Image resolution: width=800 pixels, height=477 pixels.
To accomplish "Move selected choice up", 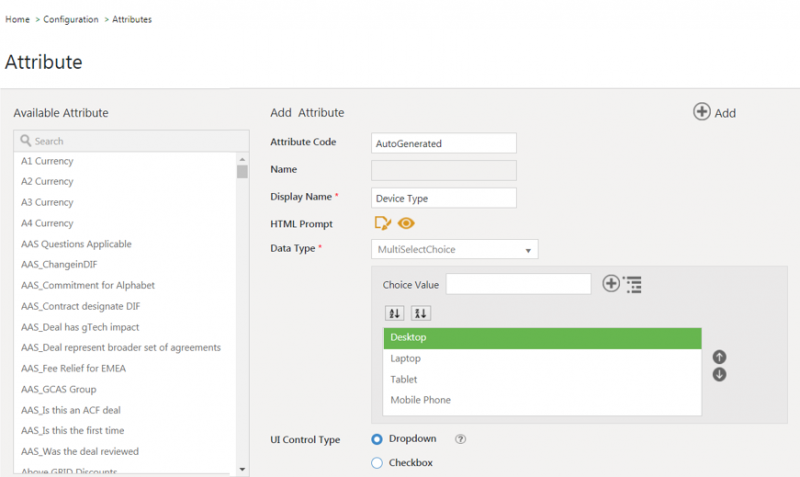I will [x=719, y=357].
